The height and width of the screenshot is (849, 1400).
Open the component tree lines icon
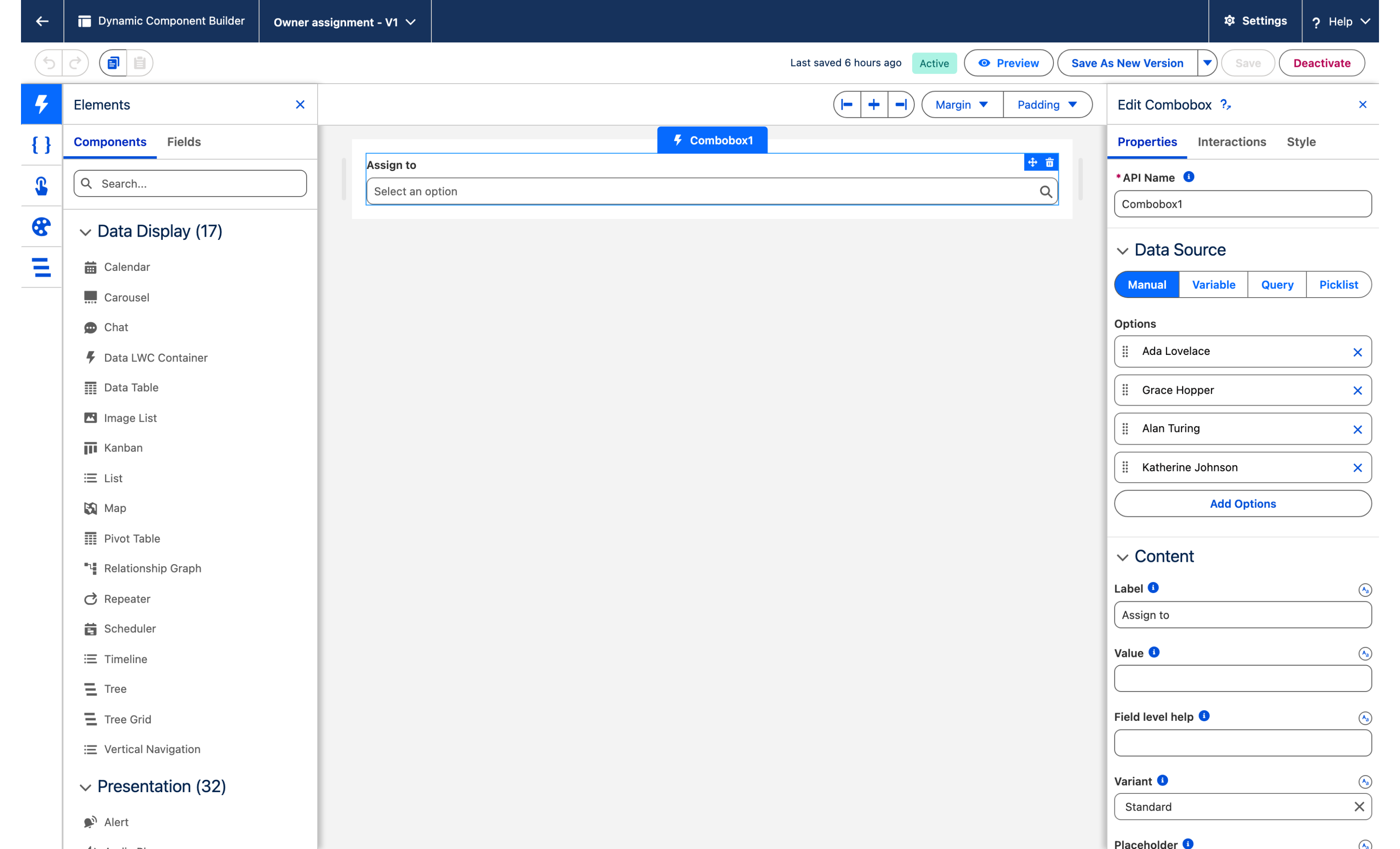point(42,267)
